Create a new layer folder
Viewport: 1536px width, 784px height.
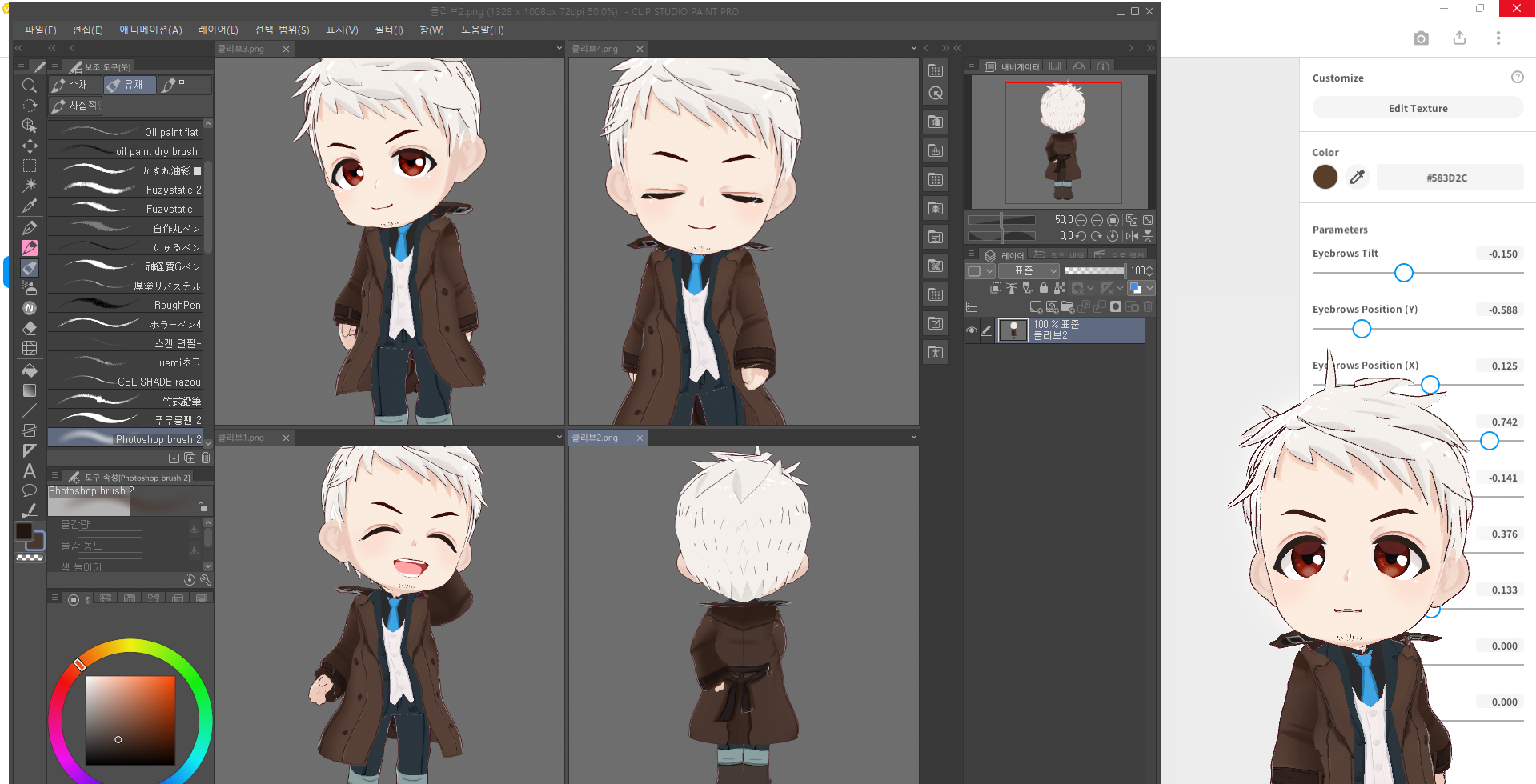(x=1067, y=307)
